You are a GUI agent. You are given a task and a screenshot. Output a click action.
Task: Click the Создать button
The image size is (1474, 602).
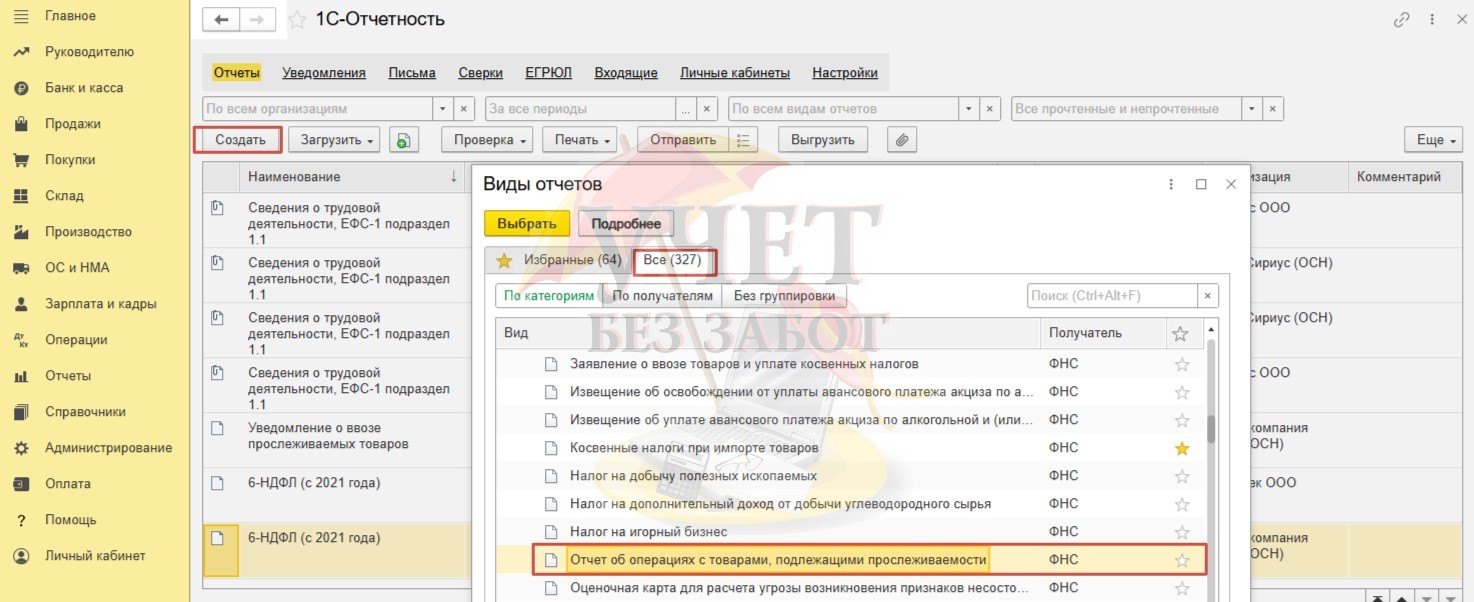coord(239,141)
